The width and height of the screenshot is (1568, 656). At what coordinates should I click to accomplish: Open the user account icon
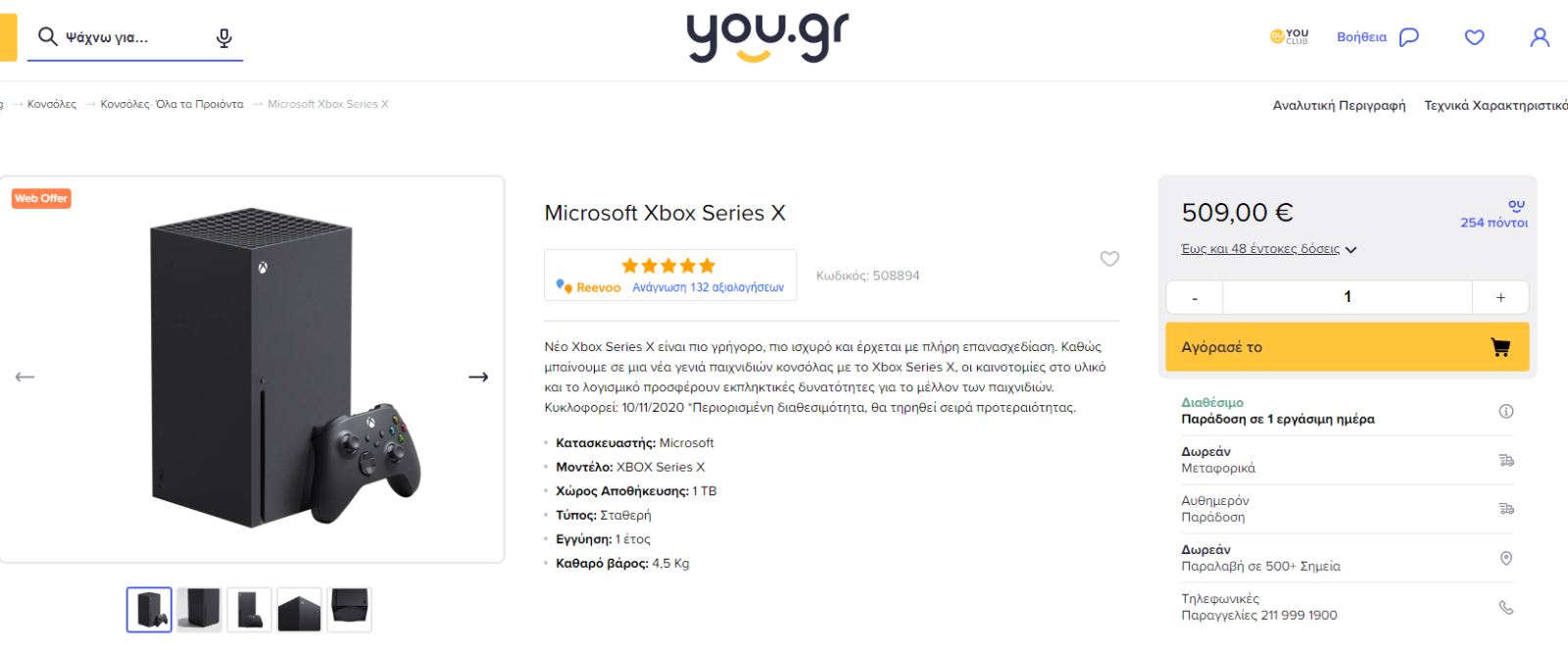pyautogui.click(x=1540, y=37)
